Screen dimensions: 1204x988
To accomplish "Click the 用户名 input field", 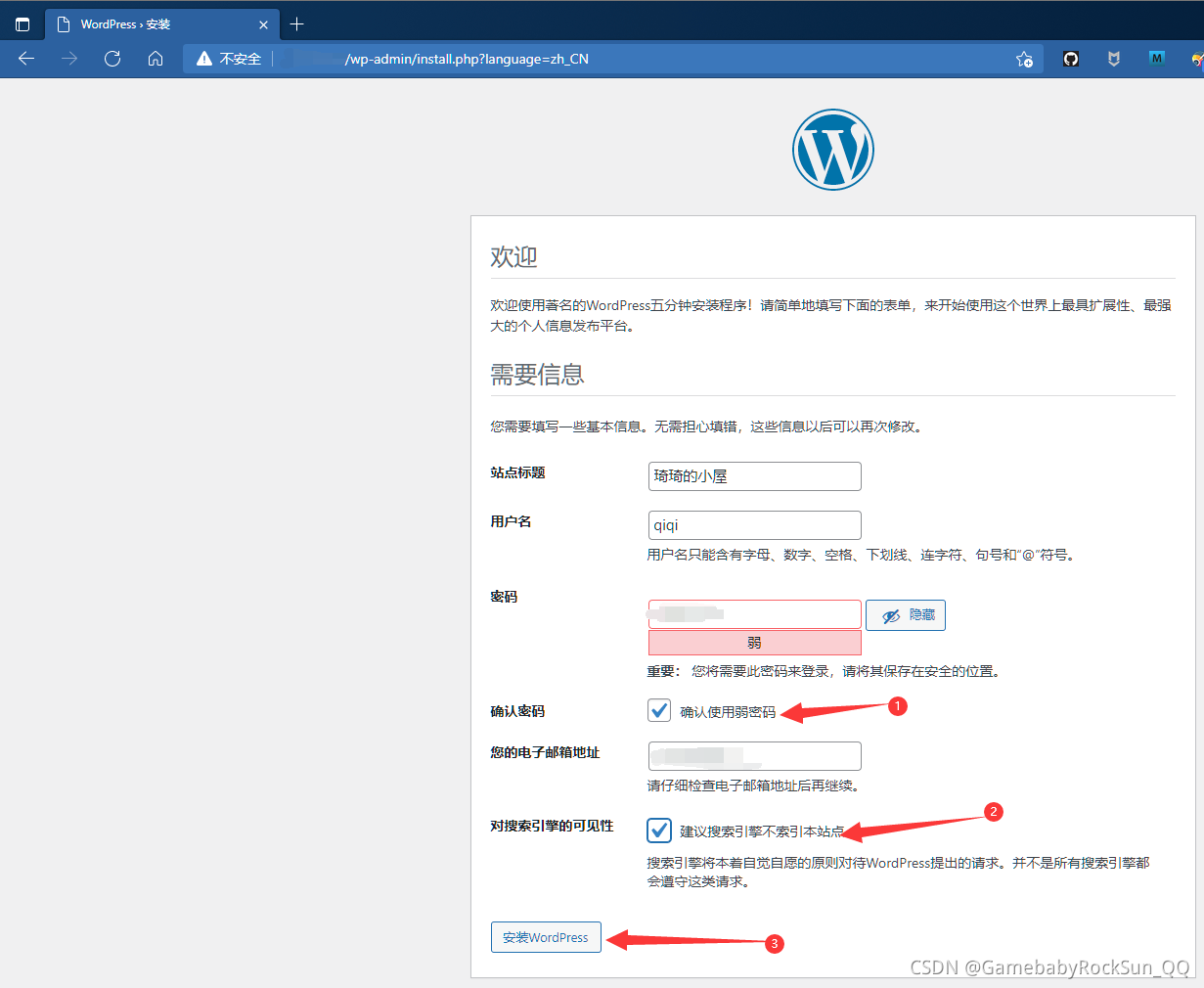I will pos(754,525).
